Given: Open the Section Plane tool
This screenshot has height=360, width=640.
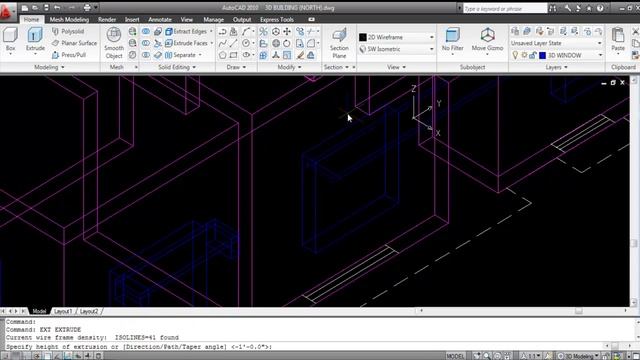Looking at the screenshot, I should 339,43.
